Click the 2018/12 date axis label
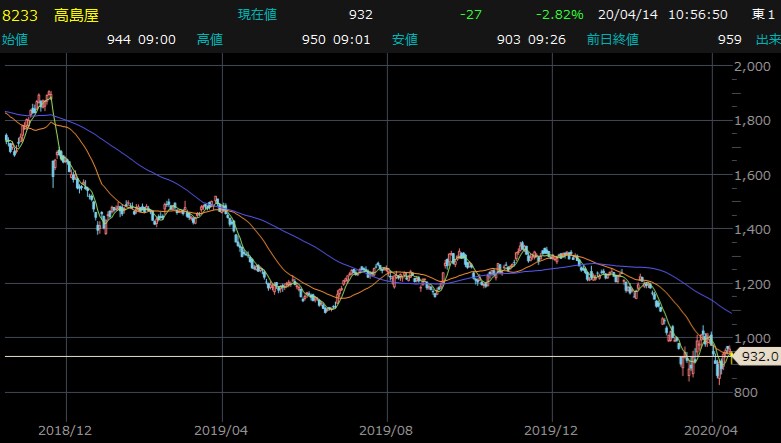The height and width of the screenshot is (443, 781). (x=65, y=431)
